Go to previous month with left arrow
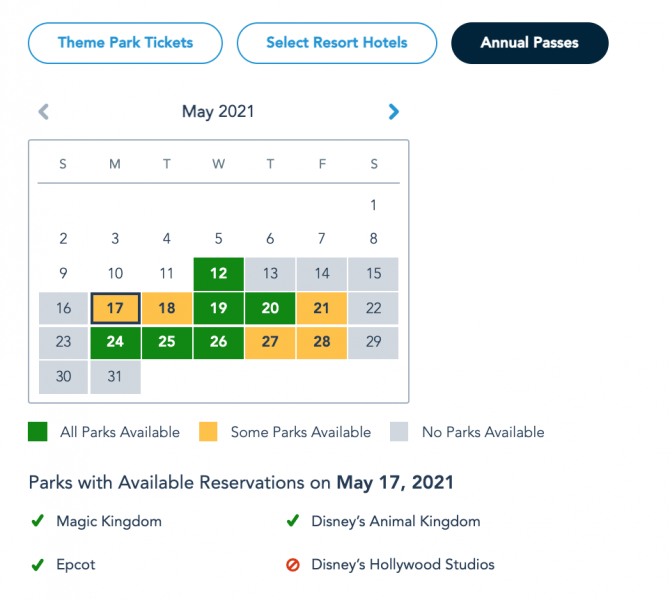Viewport: 670px width, 600px height. [x=43, y=112]
